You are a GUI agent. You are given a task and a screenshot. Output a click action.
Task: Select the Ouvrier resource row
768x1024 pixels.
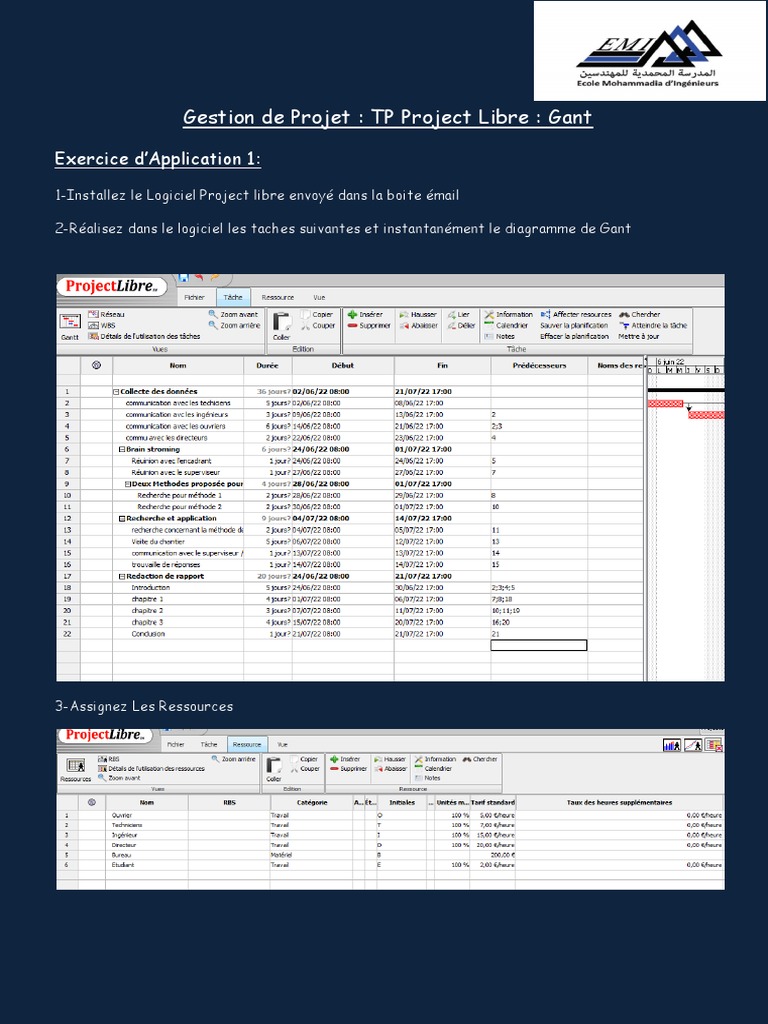(x=391, y=816)
